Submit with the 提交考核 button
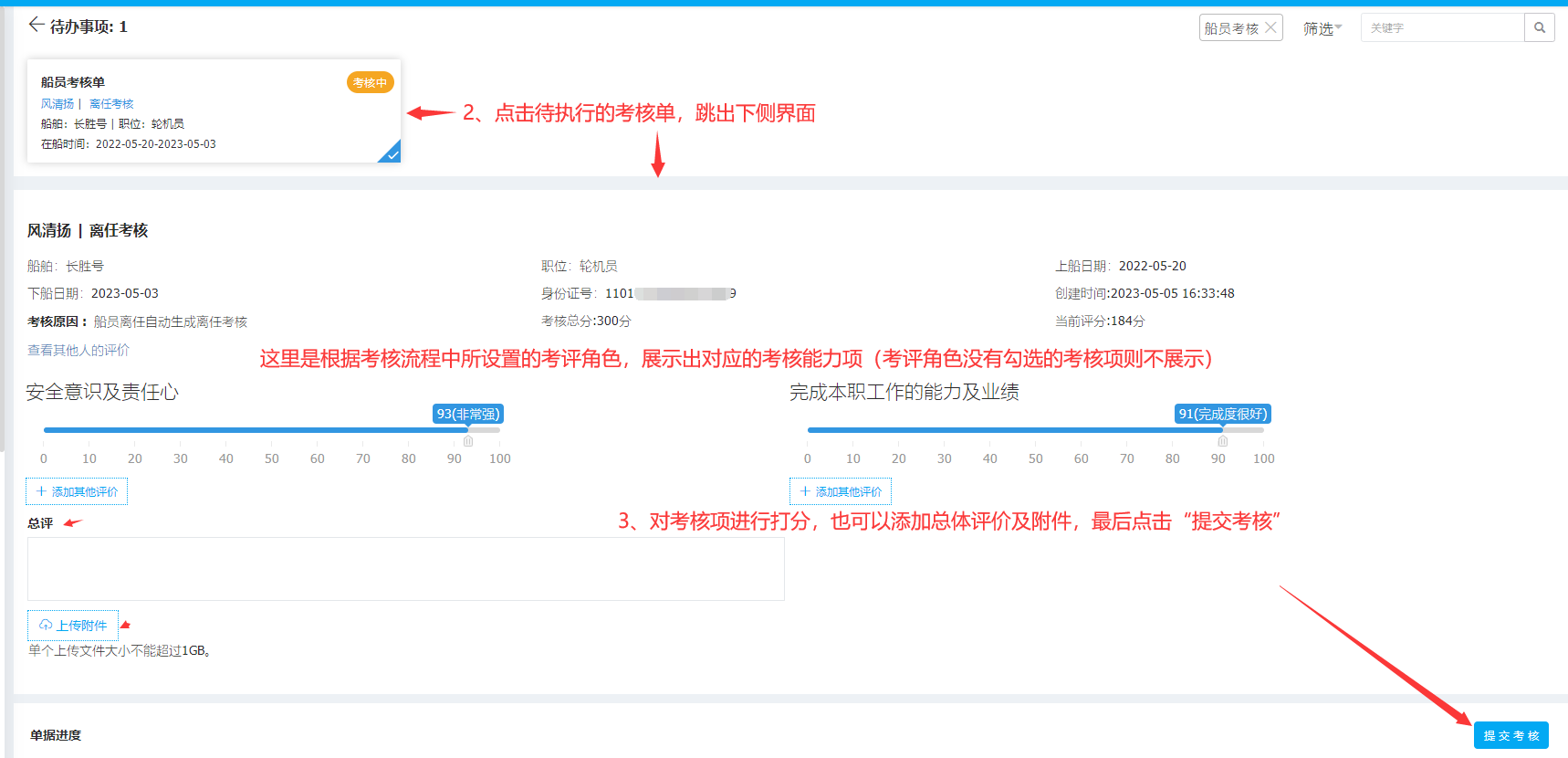1568x758 pixels. tap(1511, 735)
